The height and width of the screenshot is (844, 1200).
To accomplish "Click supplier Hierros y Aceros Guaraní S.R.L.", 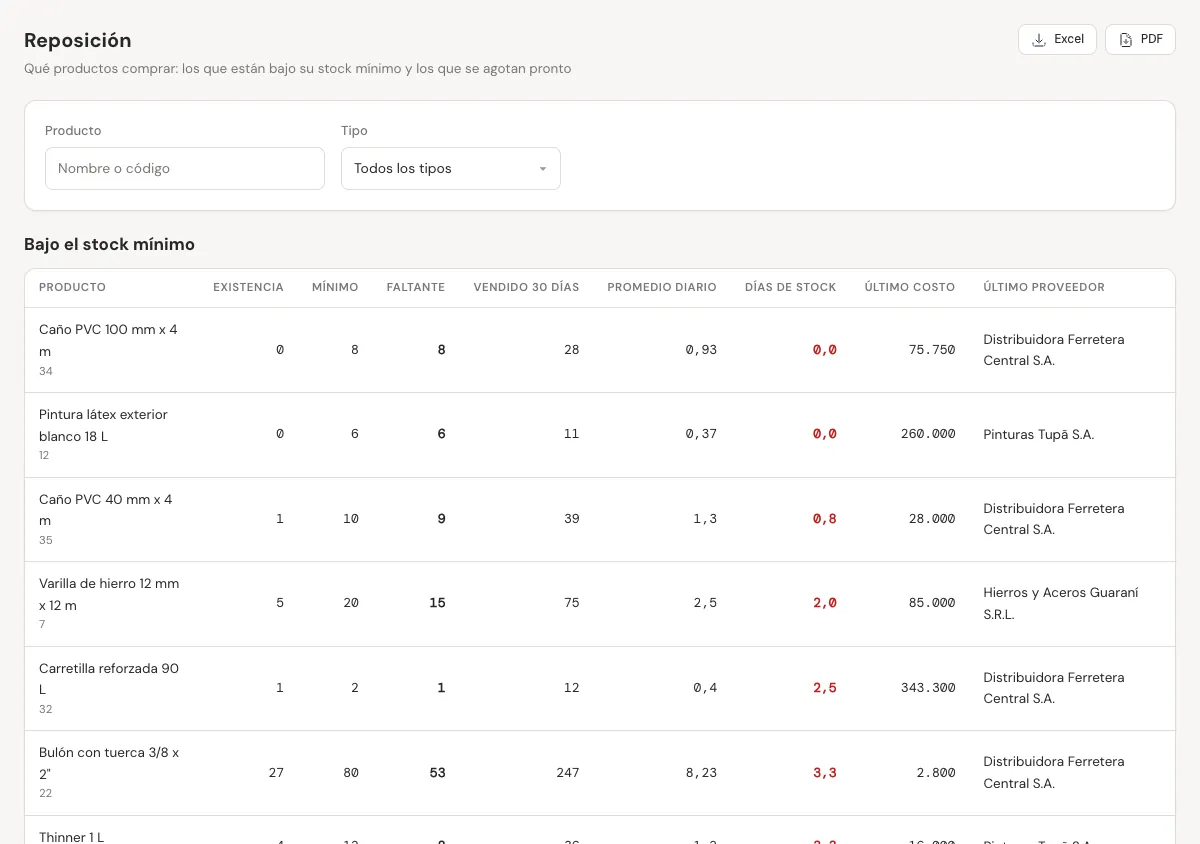I will pyautogui.click(x=1061, y=603).
